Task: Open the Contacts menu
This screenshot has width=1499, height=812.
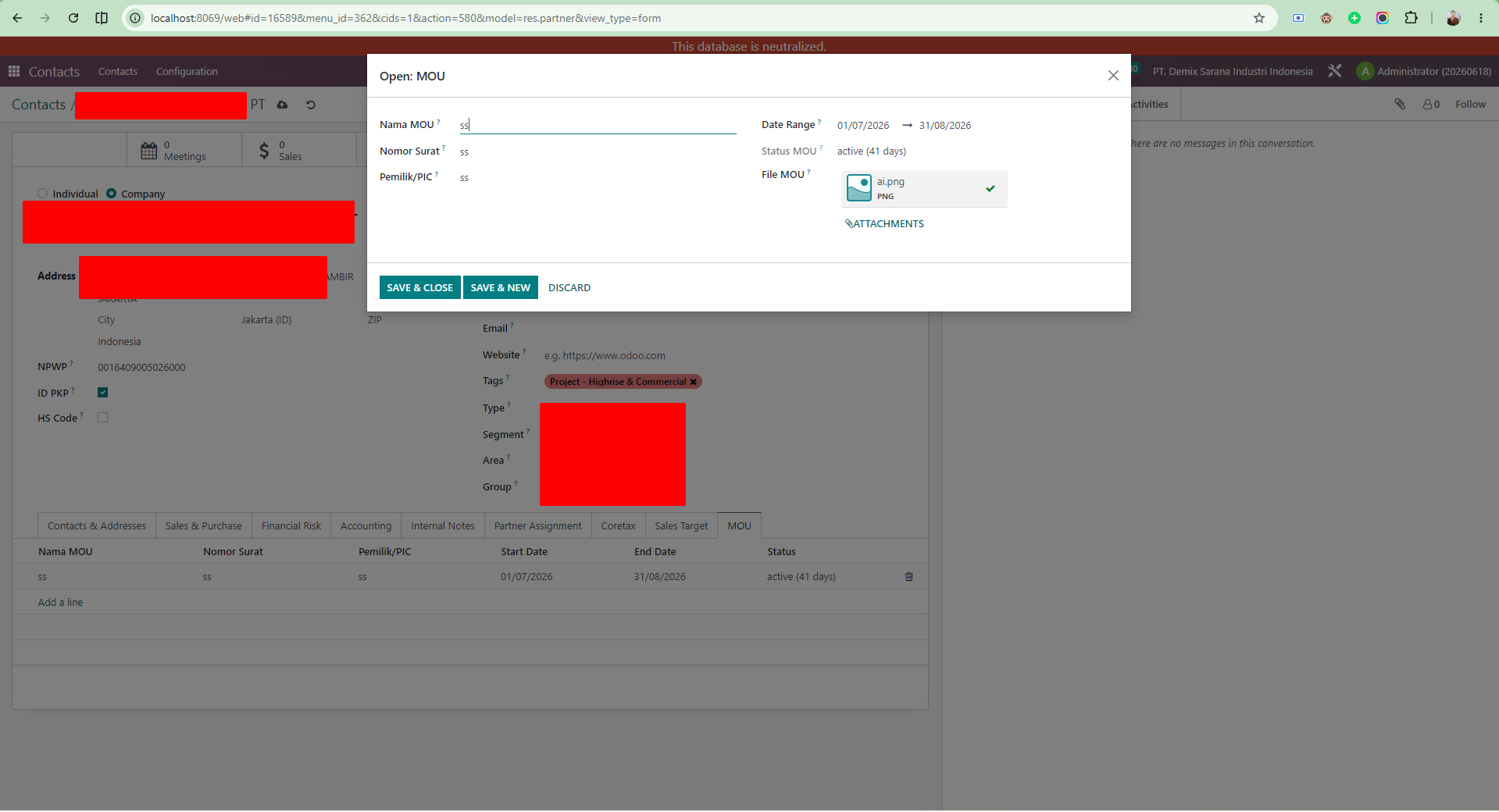Action: [118, 71]
